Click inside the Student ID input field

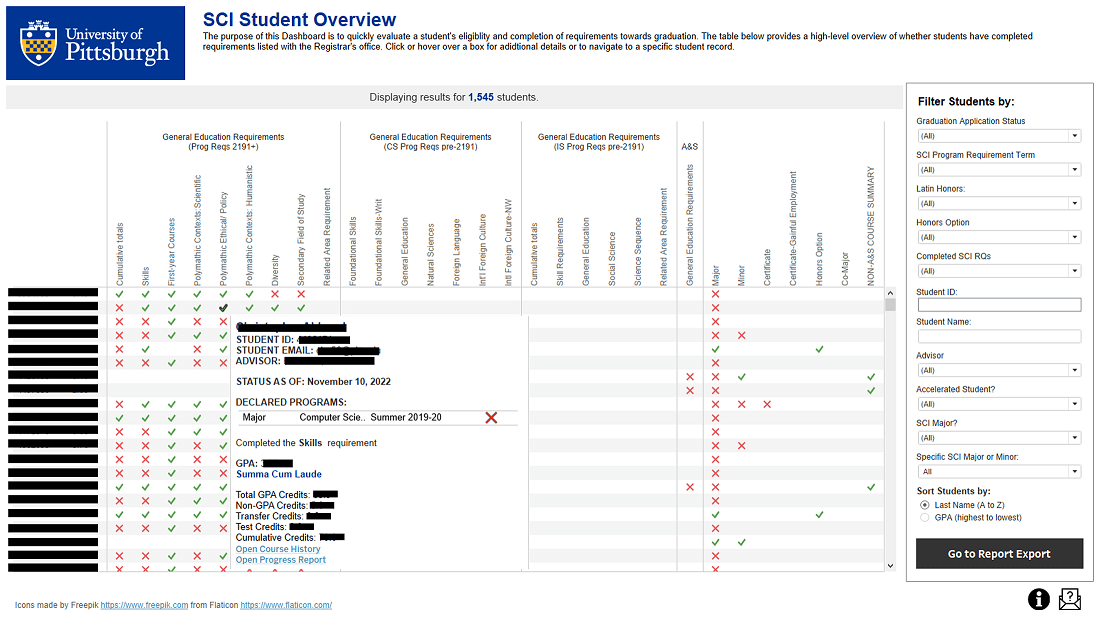point(999,304)
